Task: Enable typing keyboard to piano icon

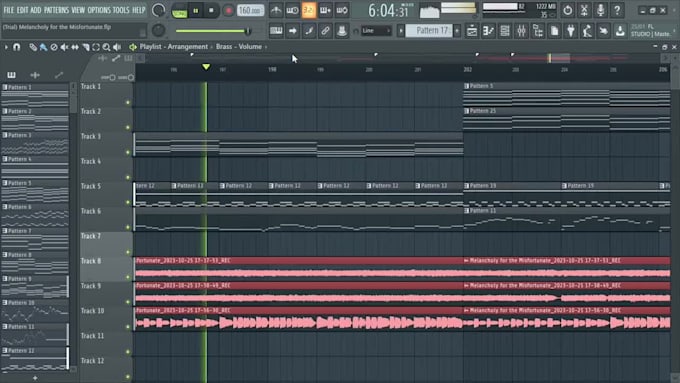Action: tap(276, 31)
